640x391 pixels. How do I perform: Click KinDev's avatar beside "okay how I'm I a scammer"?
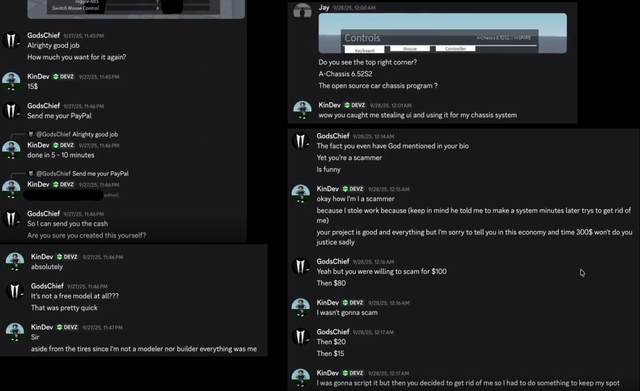301,193
